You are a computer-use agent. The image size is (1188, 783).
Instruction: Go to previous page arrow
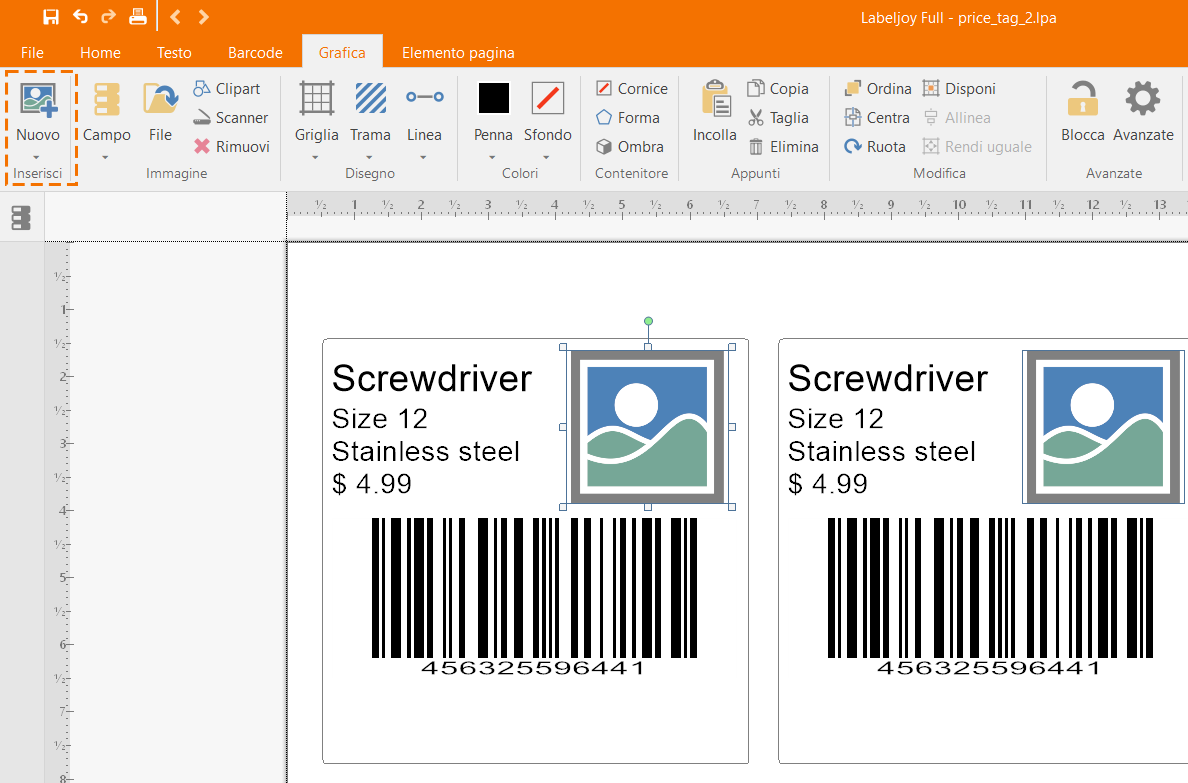tap(175, 17)
